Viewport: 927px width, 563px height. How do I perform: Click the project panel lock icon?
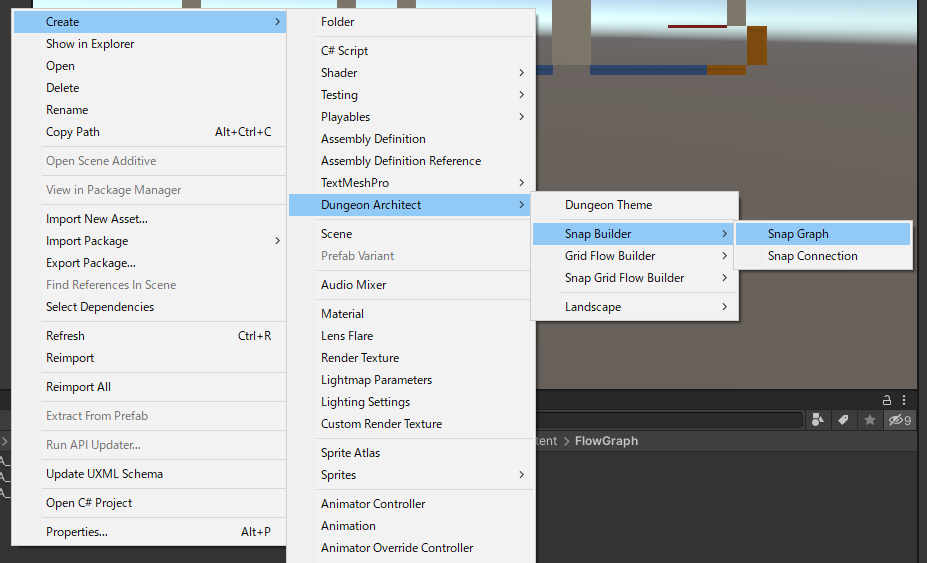point(886,400)
